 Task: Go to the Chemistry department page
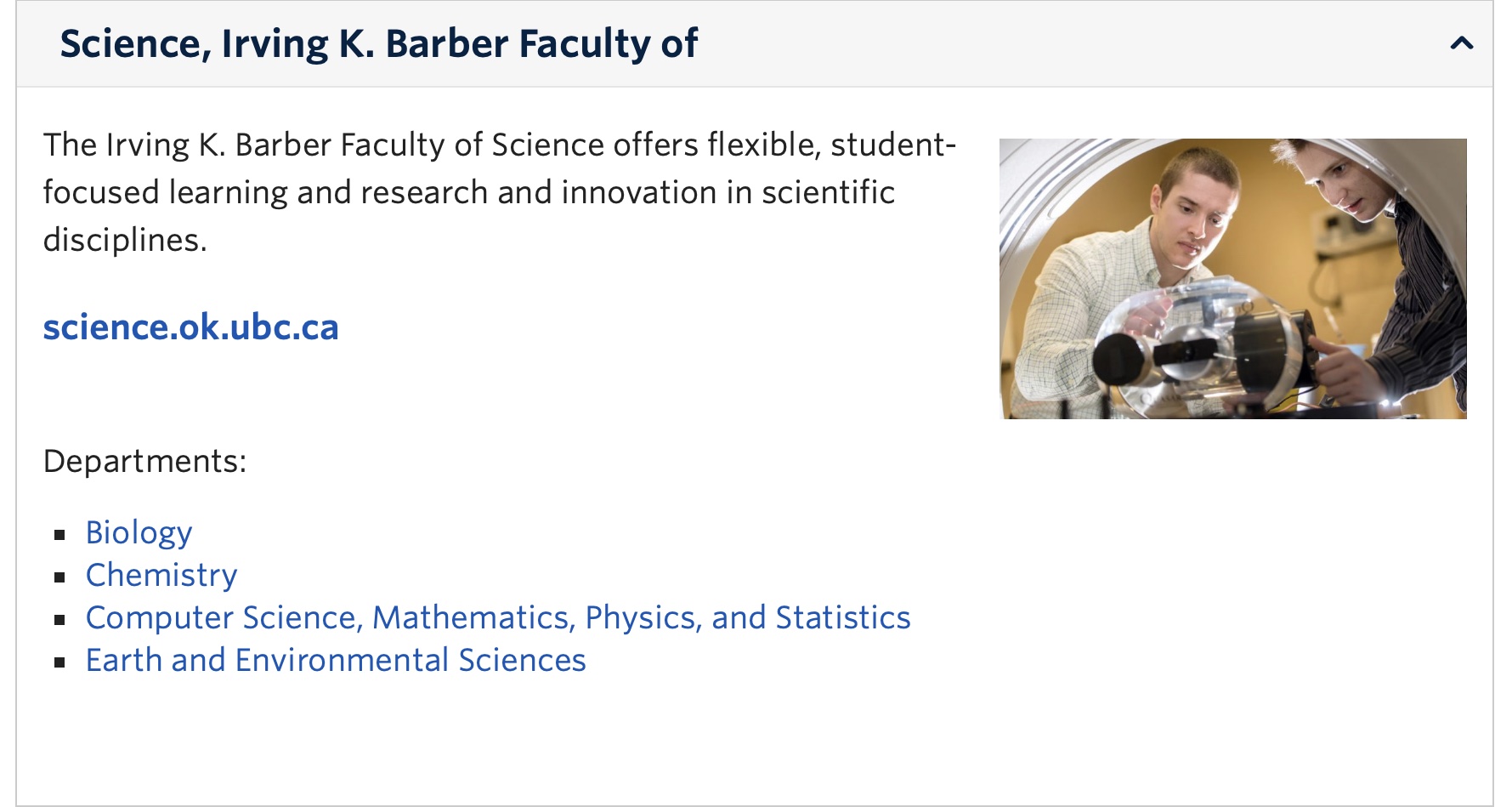click(161, 576)
